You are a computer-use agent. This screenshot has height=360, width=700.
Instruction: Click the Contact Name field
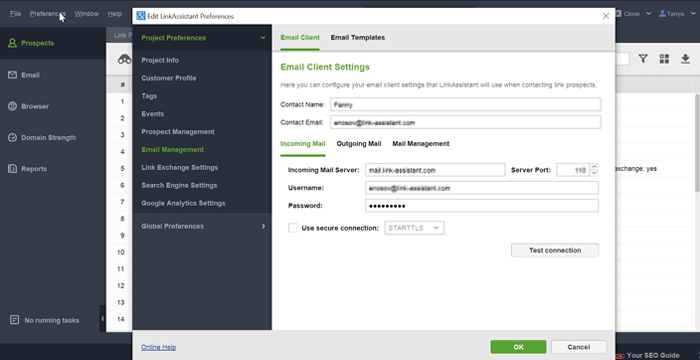point(466,105)
